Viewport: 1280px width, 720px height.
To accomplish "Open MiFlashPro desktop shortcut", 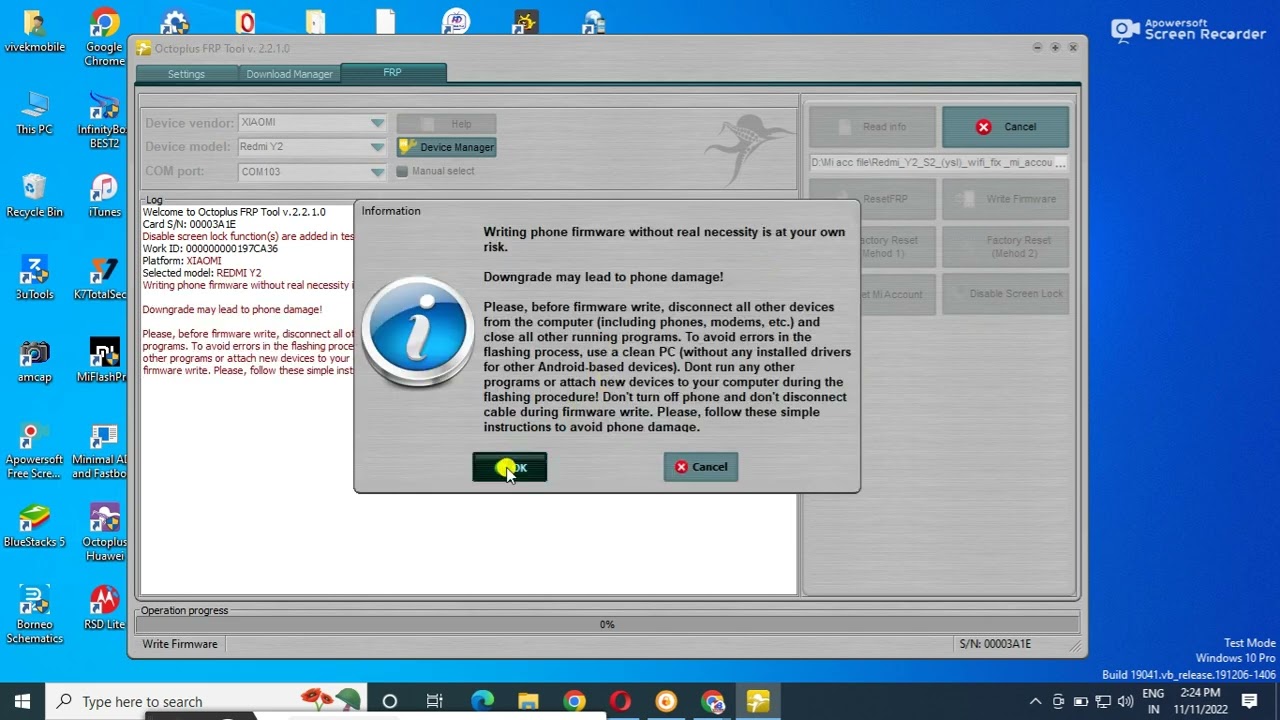I will pyautogui.click(x=102, y=362).
